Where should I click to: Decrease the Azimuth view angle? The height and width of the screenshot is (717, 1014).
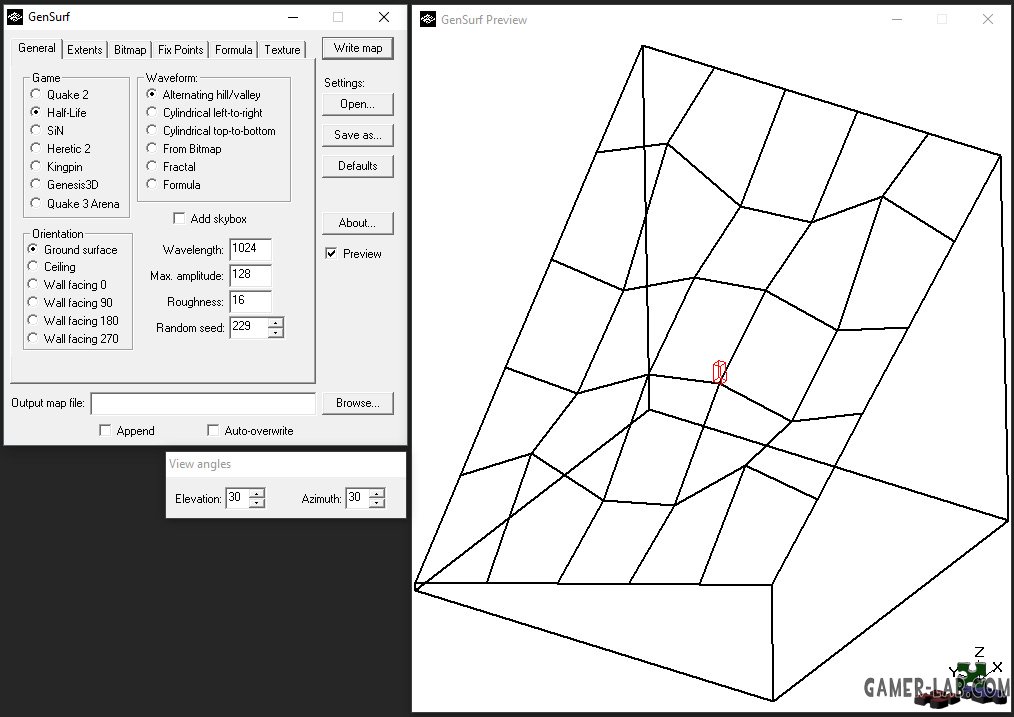[377, 504]
